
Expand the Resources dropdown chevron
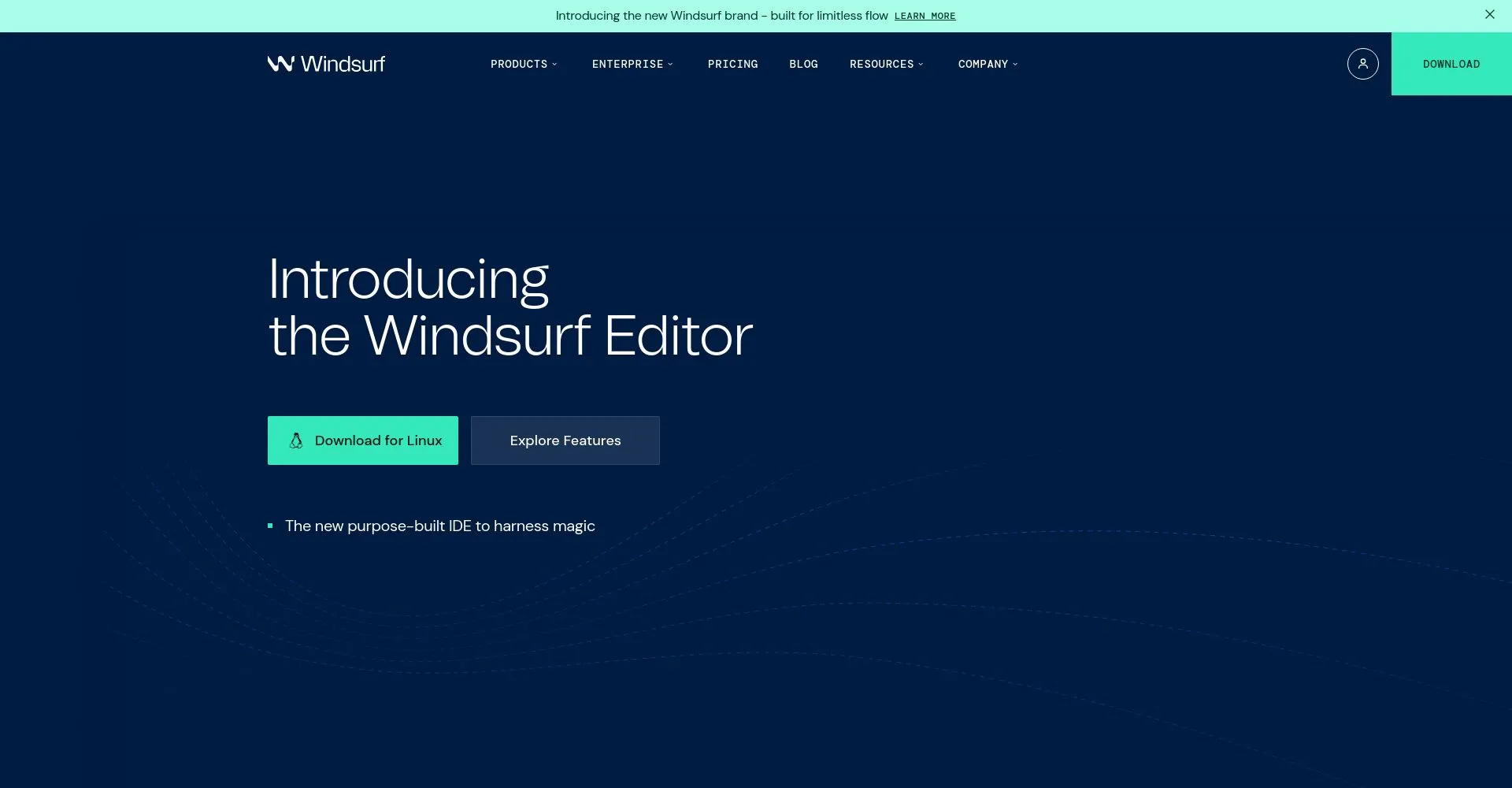pos(921,64)
